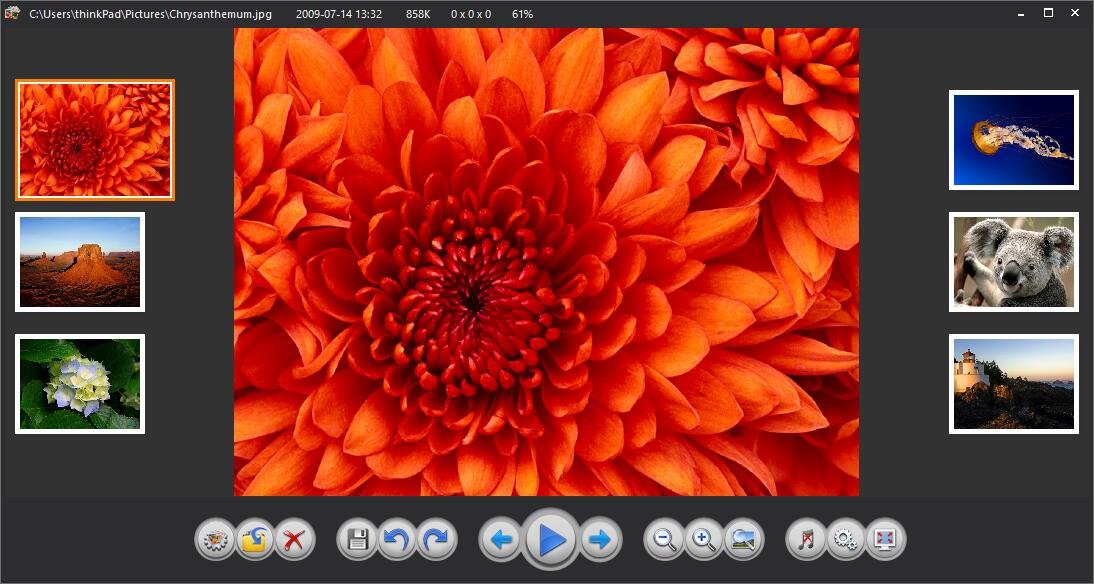Image resolution: width=1094 pixels, height=584 pixels.
Task: Zoom in with the plus magnifier
Action: point(703,541)
